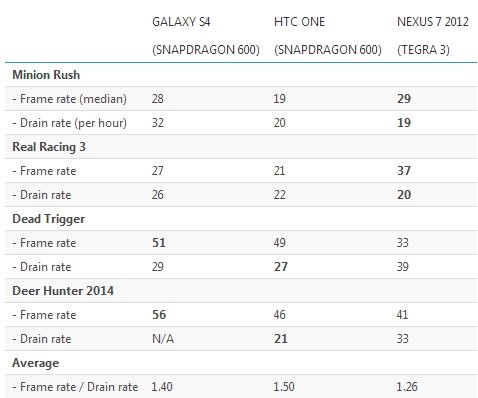Select the Deer Hunter 2014 section heading
This screenshot has height=398, width=478.
[x=63, y=291]
